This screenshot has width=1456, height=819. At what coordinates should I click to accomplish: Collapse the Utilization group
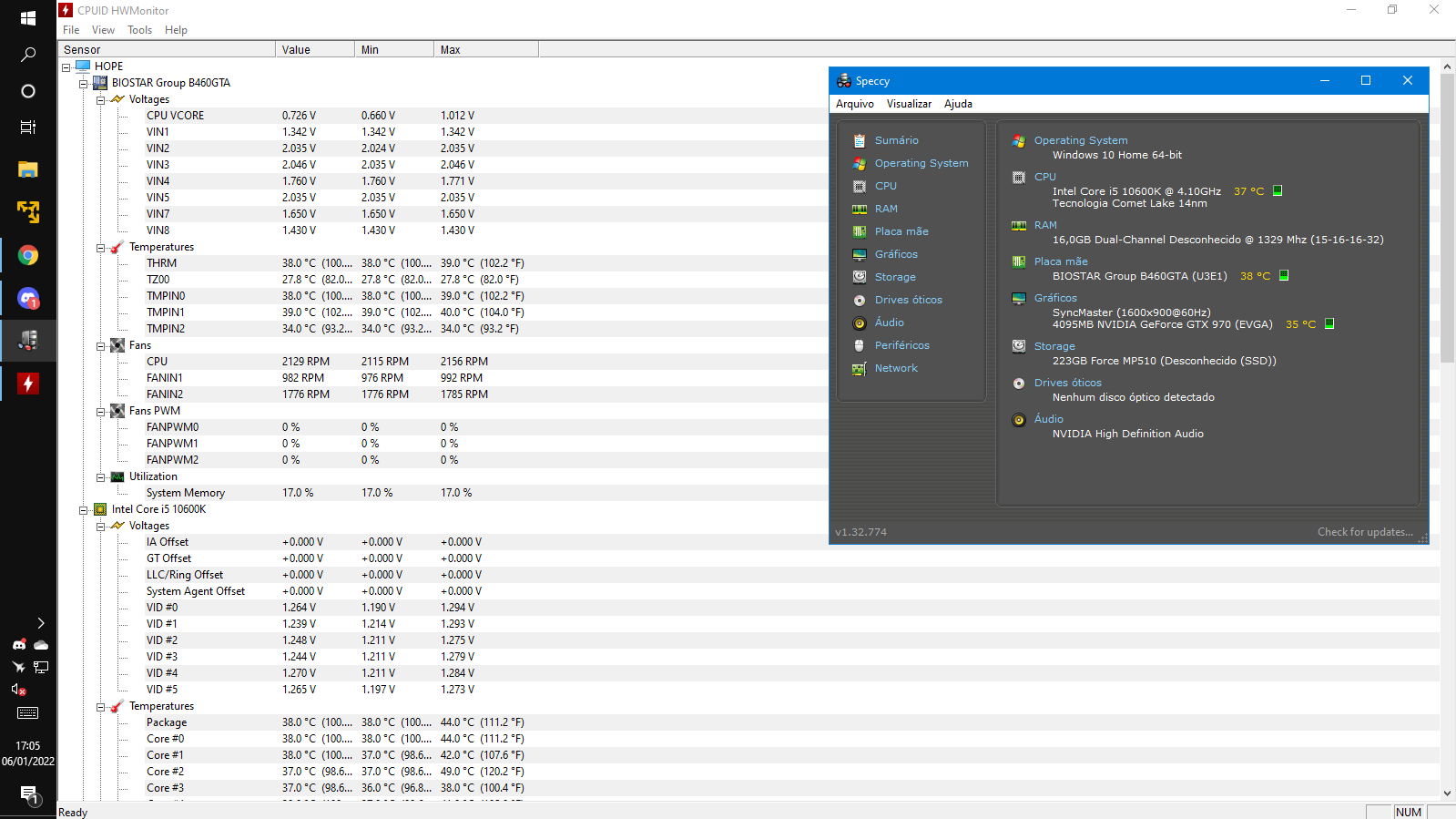pos(100,477)
